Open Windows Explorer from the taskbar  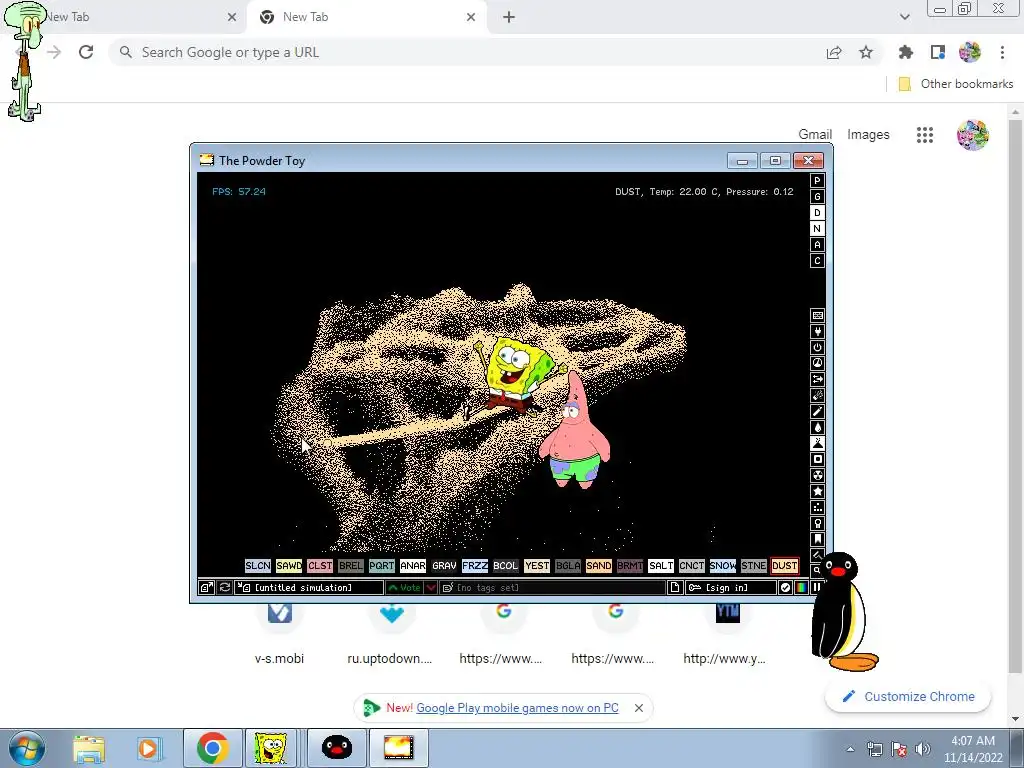[89, 748]
